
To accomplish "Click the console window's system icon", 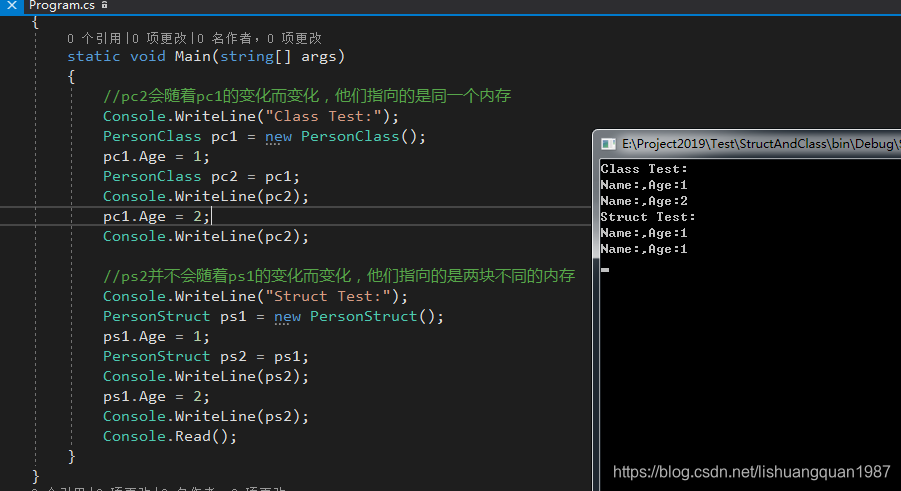I will [607, 144].
